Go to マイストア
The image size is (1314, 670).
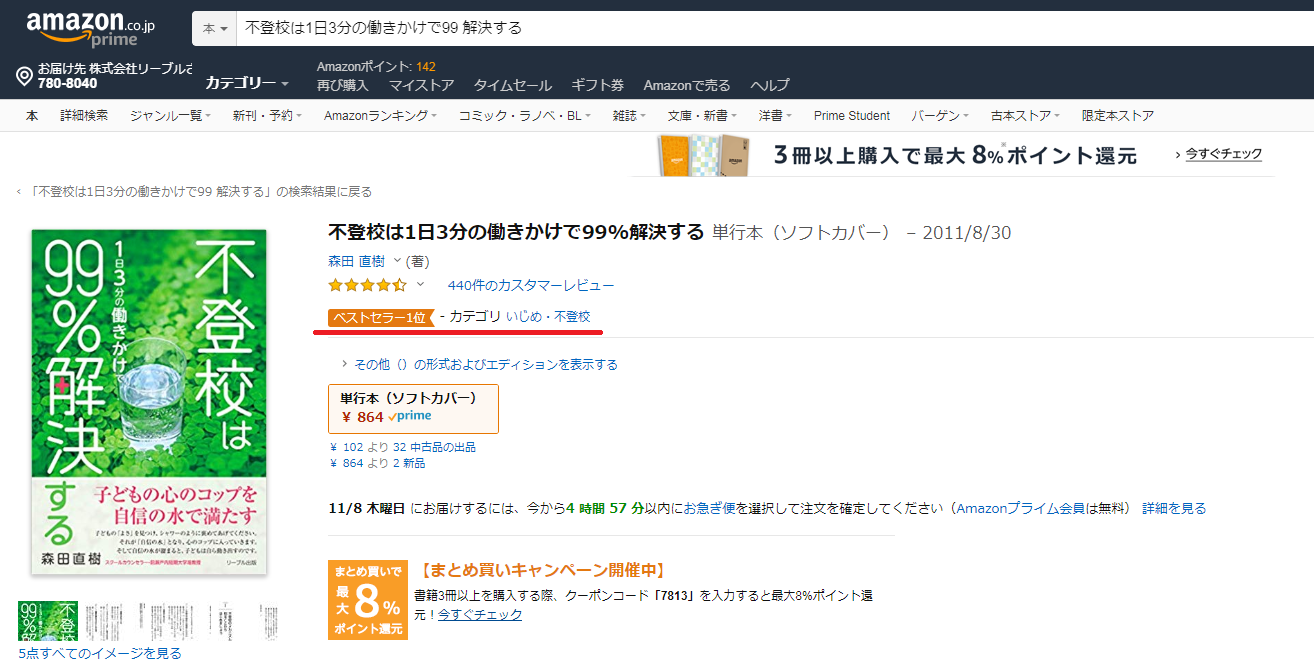point(422,86)
